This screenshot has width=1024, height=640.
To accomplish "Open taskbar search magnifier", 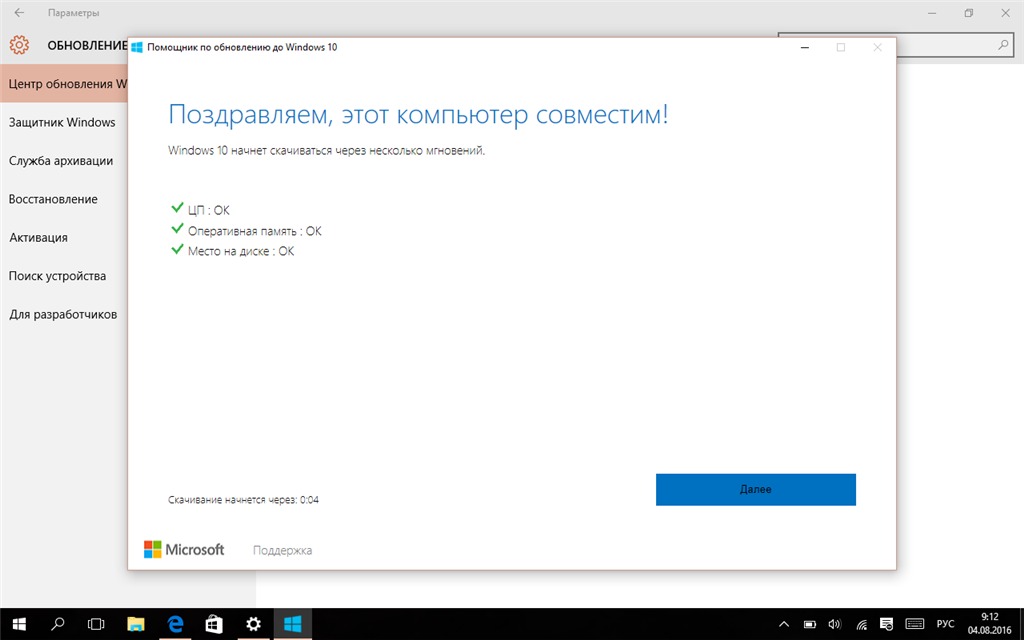I will (x=57, y=624).
